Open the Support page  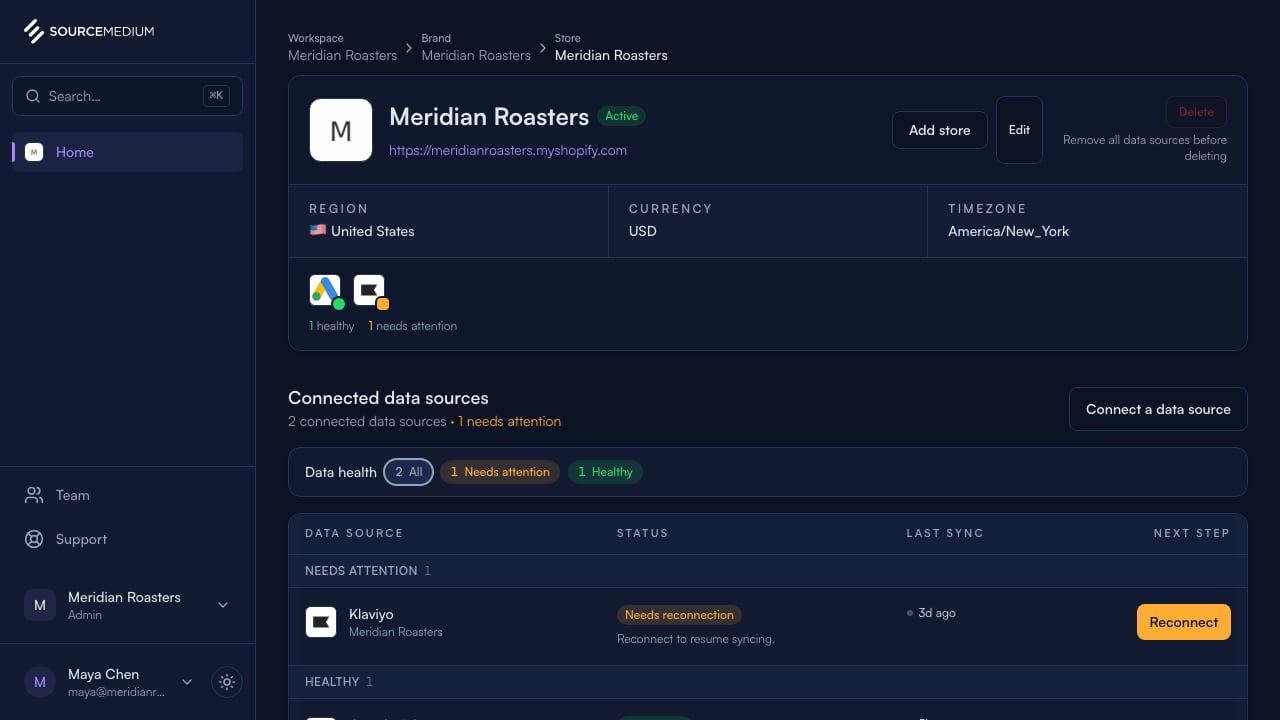(x=127, y=539)
